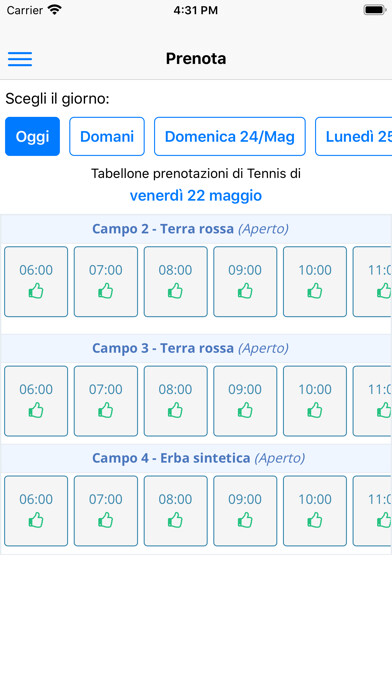Tap thumbs-up icon for Campo 2 at 09:00
This screenshot has width=392, height=696.
[x=245, y=291]
